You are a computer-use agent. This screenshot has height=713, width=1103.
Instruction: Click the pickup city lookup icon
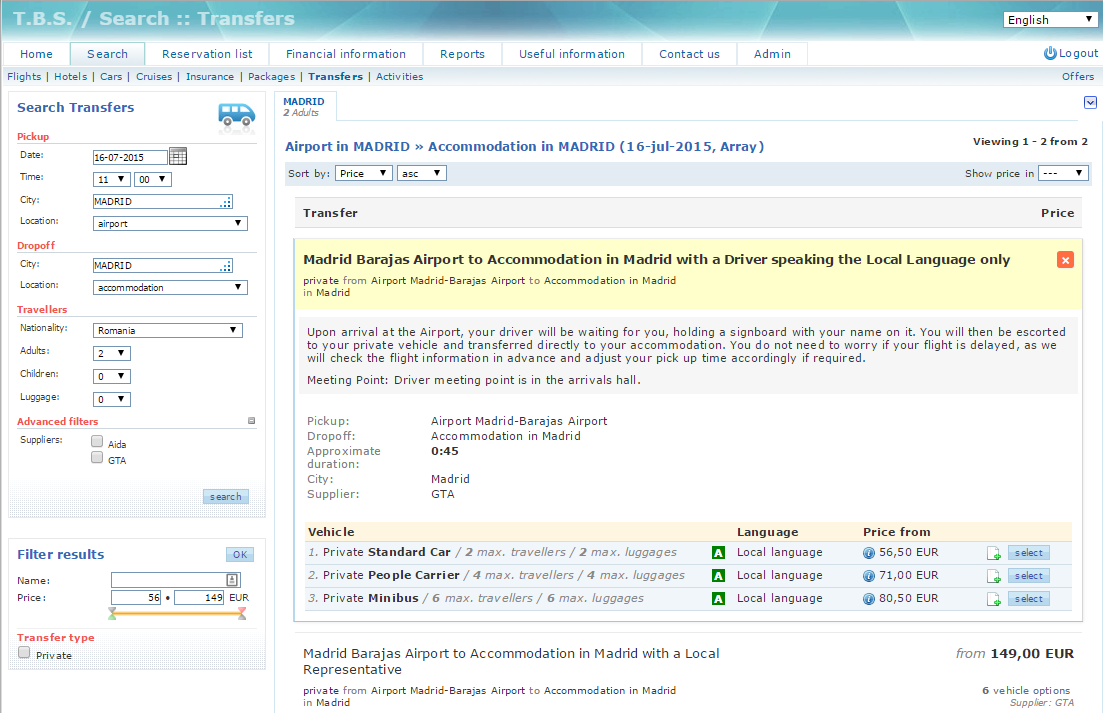click(226, 202)
